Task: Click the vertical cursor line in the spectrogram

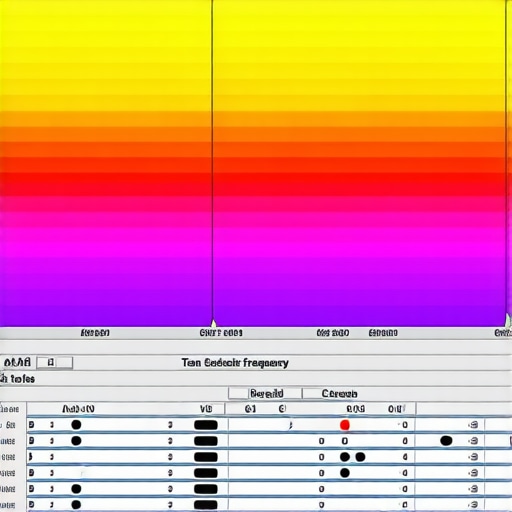Action: [212, 160]
